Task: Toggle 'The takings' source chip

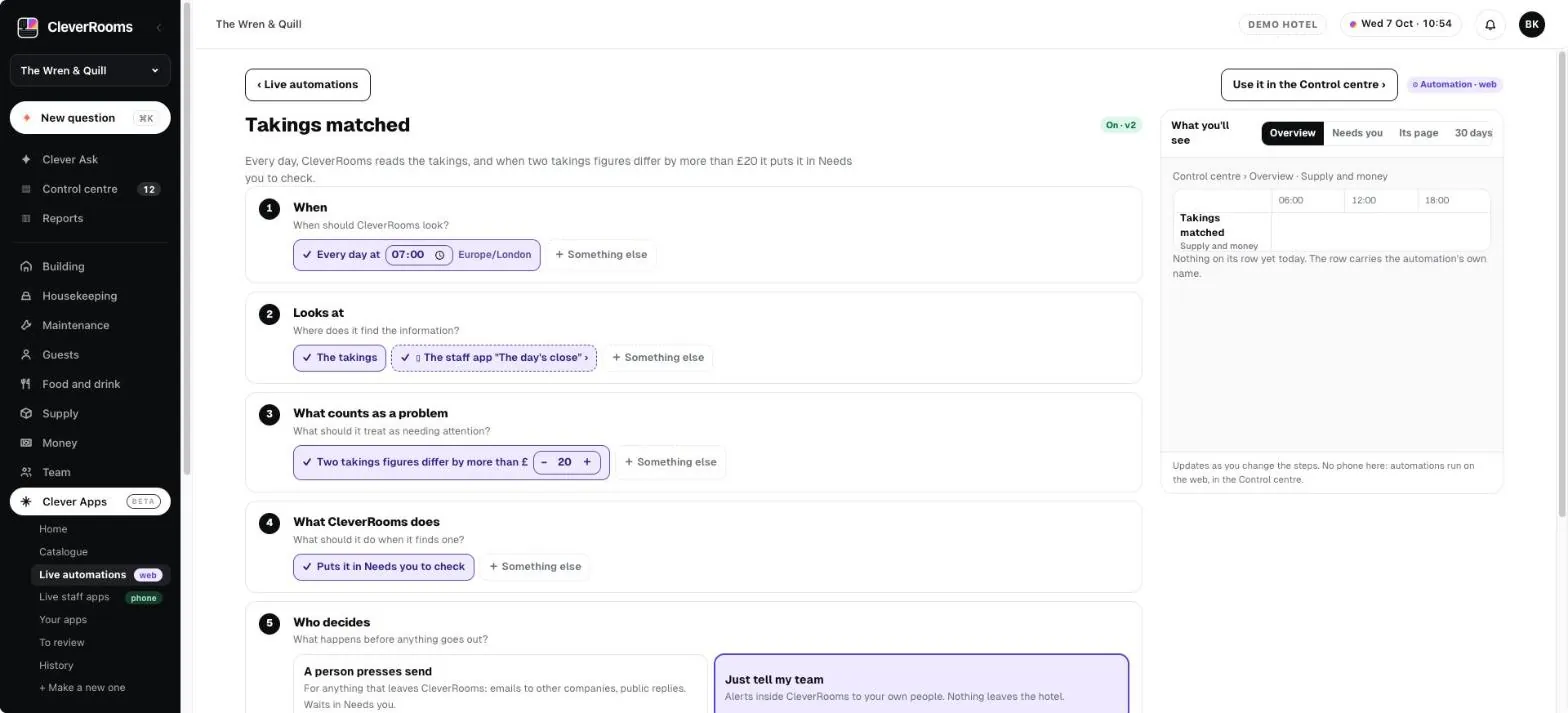Action: point(339,358)
